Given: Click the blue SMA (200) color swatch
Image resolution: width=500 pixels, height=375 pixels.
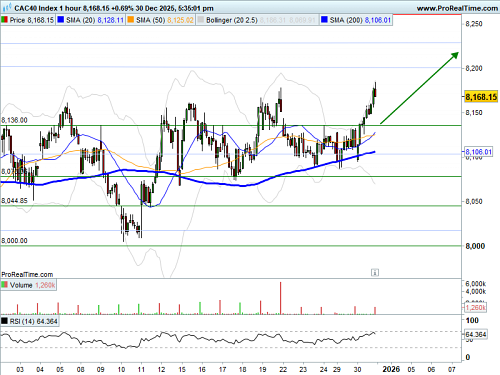Looking at the screenshot, I should (x=324, y=20).
